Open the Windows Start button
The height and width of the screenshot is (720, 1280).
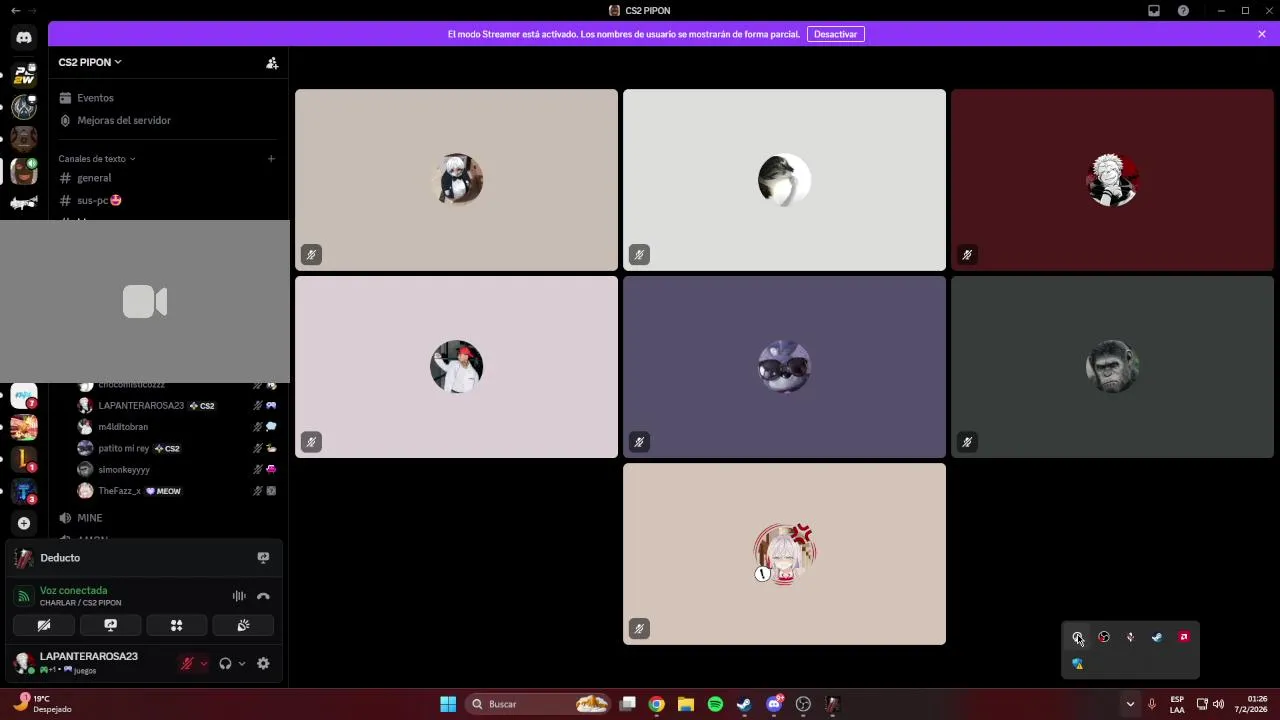coord(448,704)
